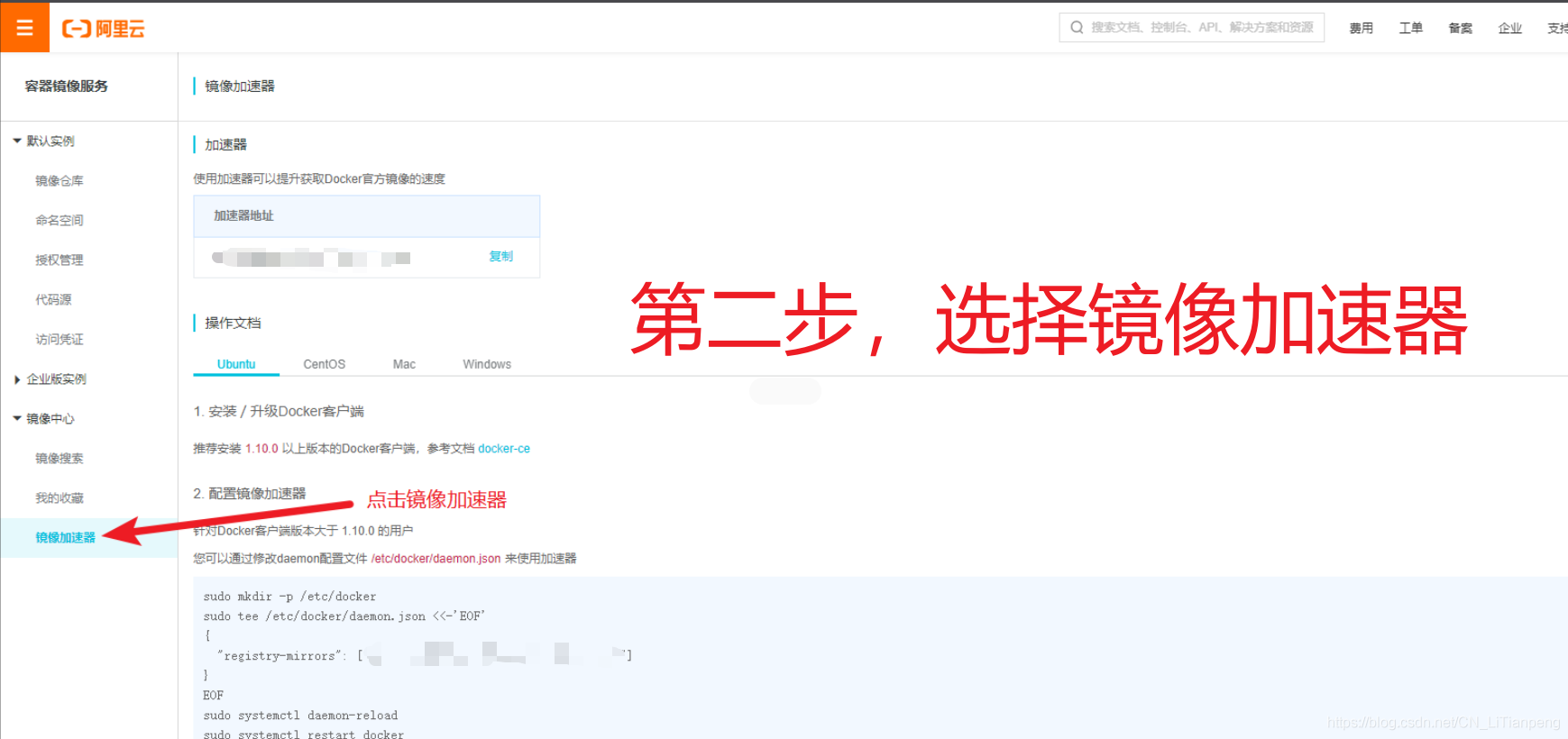Switch to the Ubuntu tab
The height and width of the screenshot is (739, 1568).
tap(236, 364)
